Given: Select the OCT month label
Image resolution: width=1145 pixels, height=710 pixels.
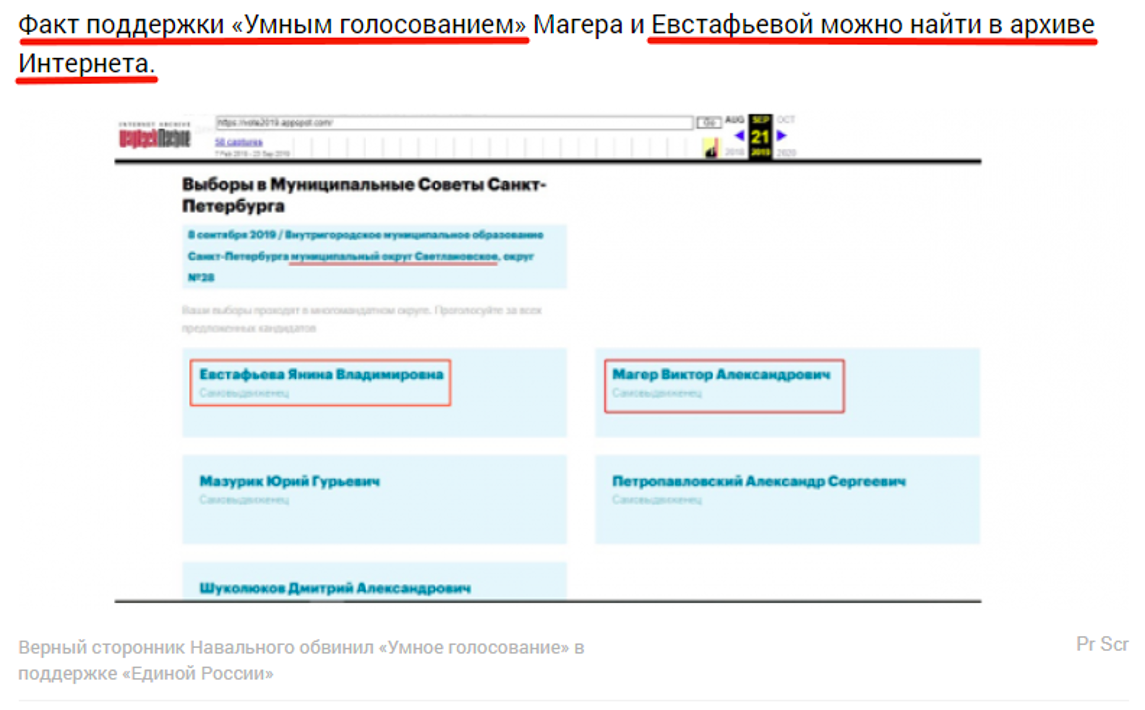Looking at the screenshot, I should (786, 120).
